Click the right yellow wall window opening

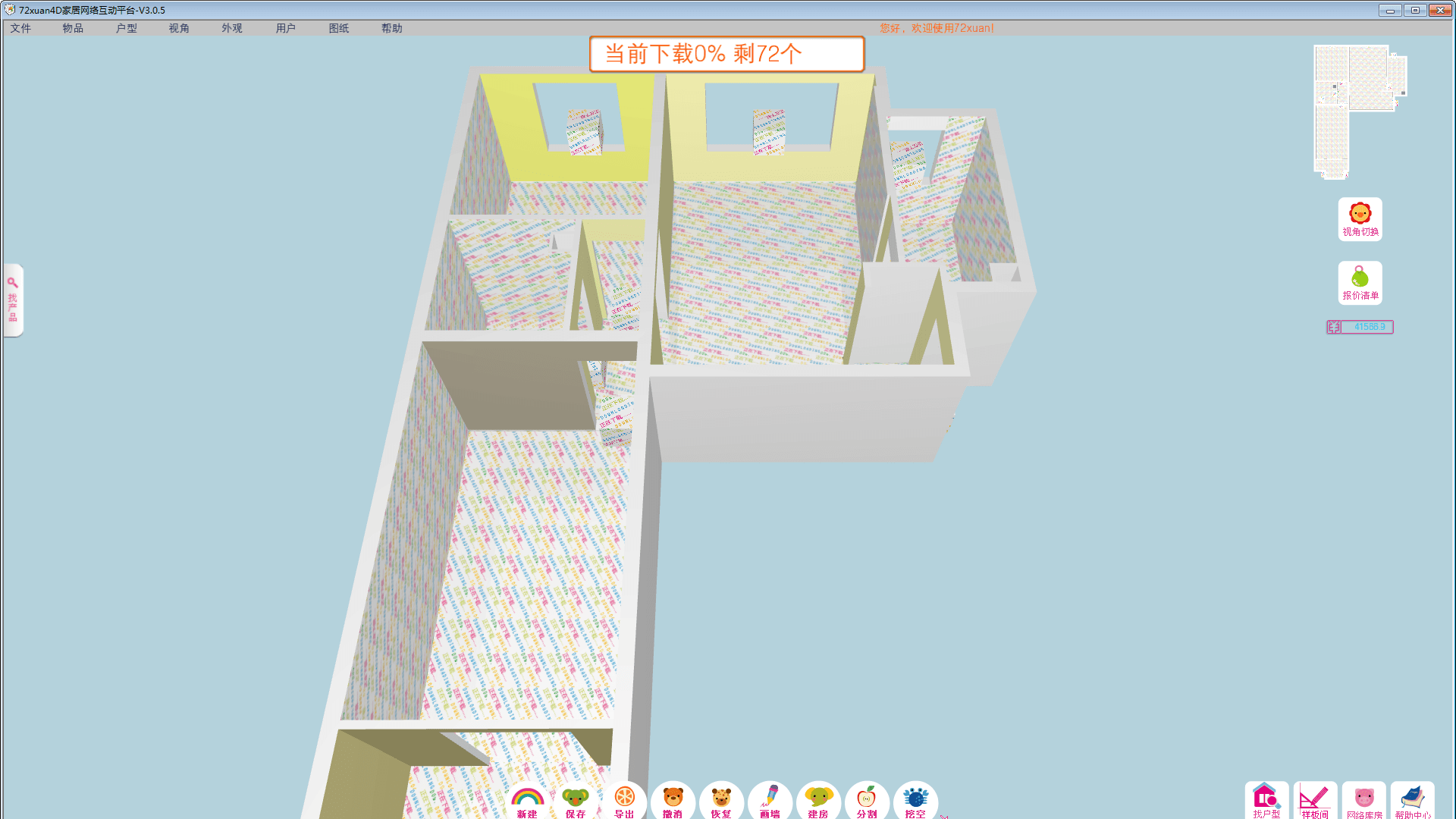point(771,116)
